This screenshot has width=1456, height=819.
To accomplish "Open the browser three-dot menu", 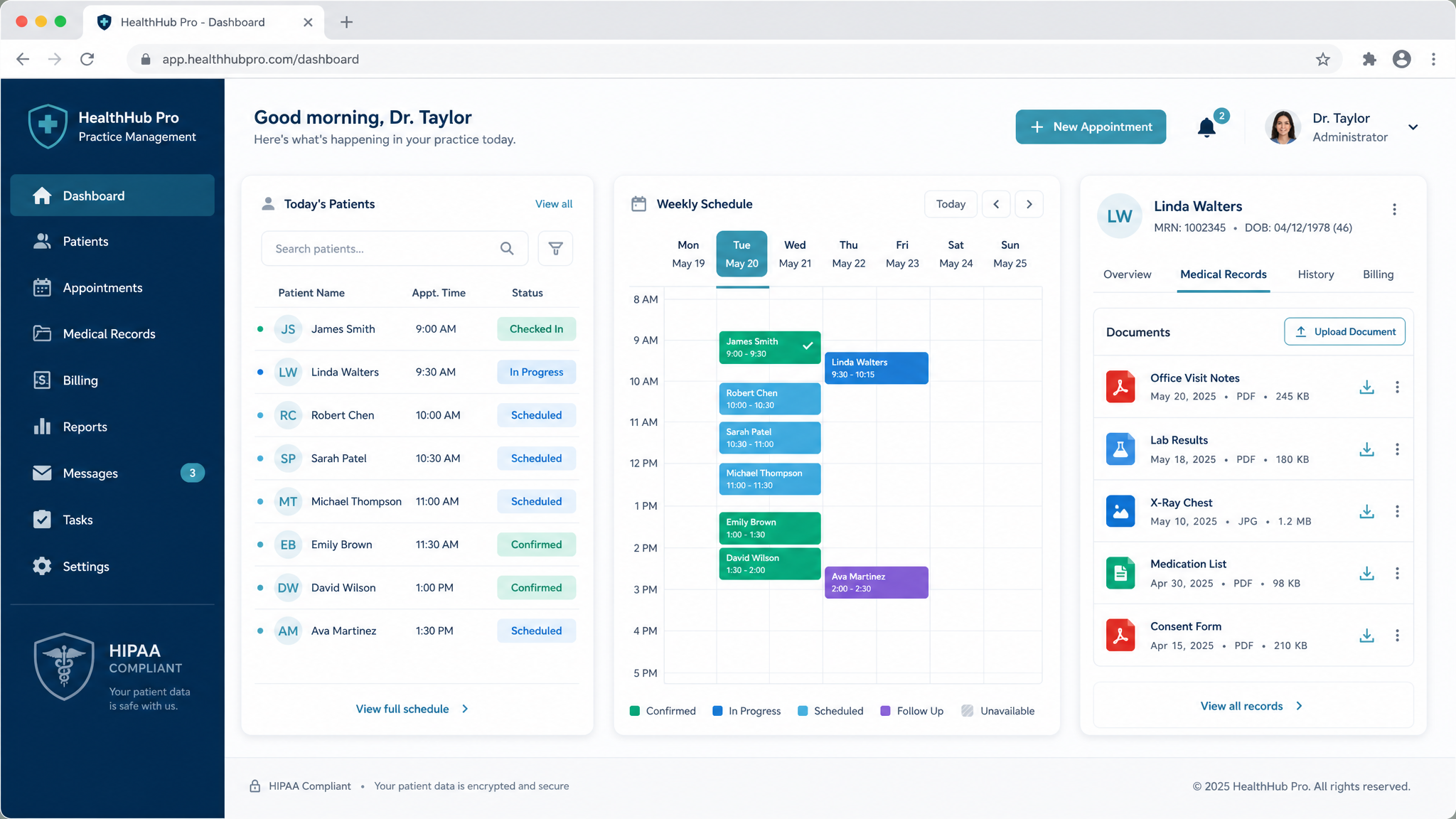I will [x=1433, y=59].
